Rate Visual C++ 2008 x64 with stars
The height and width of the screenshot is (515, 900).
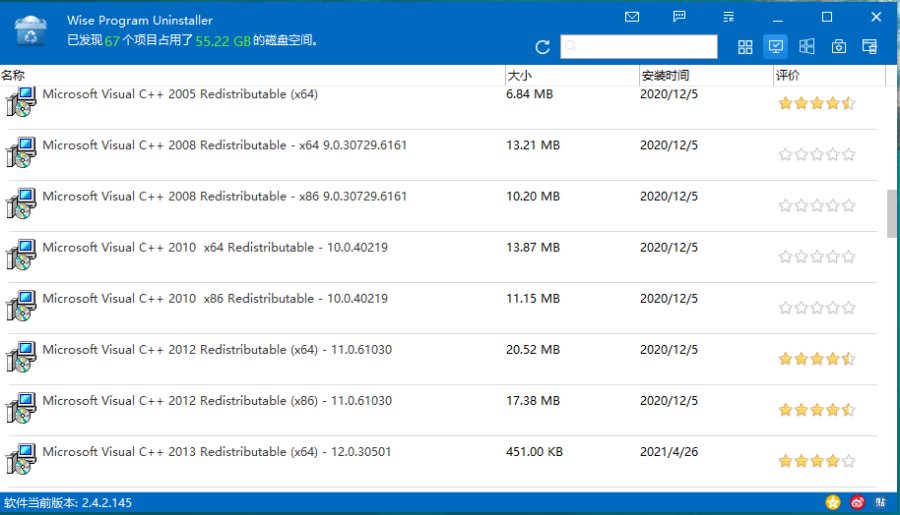click(x=817, y=155)
